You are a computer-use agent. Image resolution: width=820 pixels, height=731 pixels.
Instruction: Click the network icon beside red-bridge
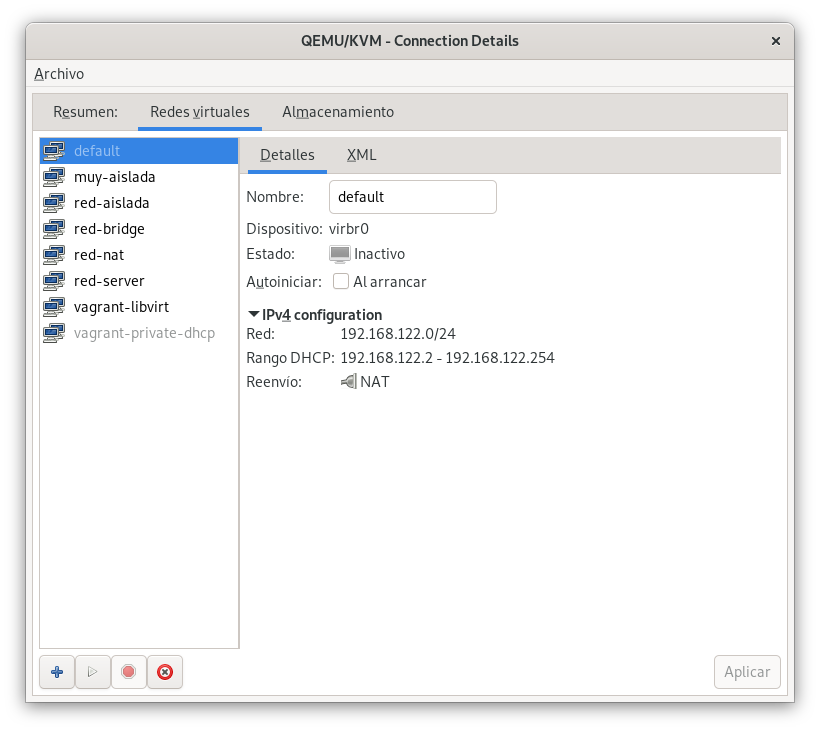[54, 229]
